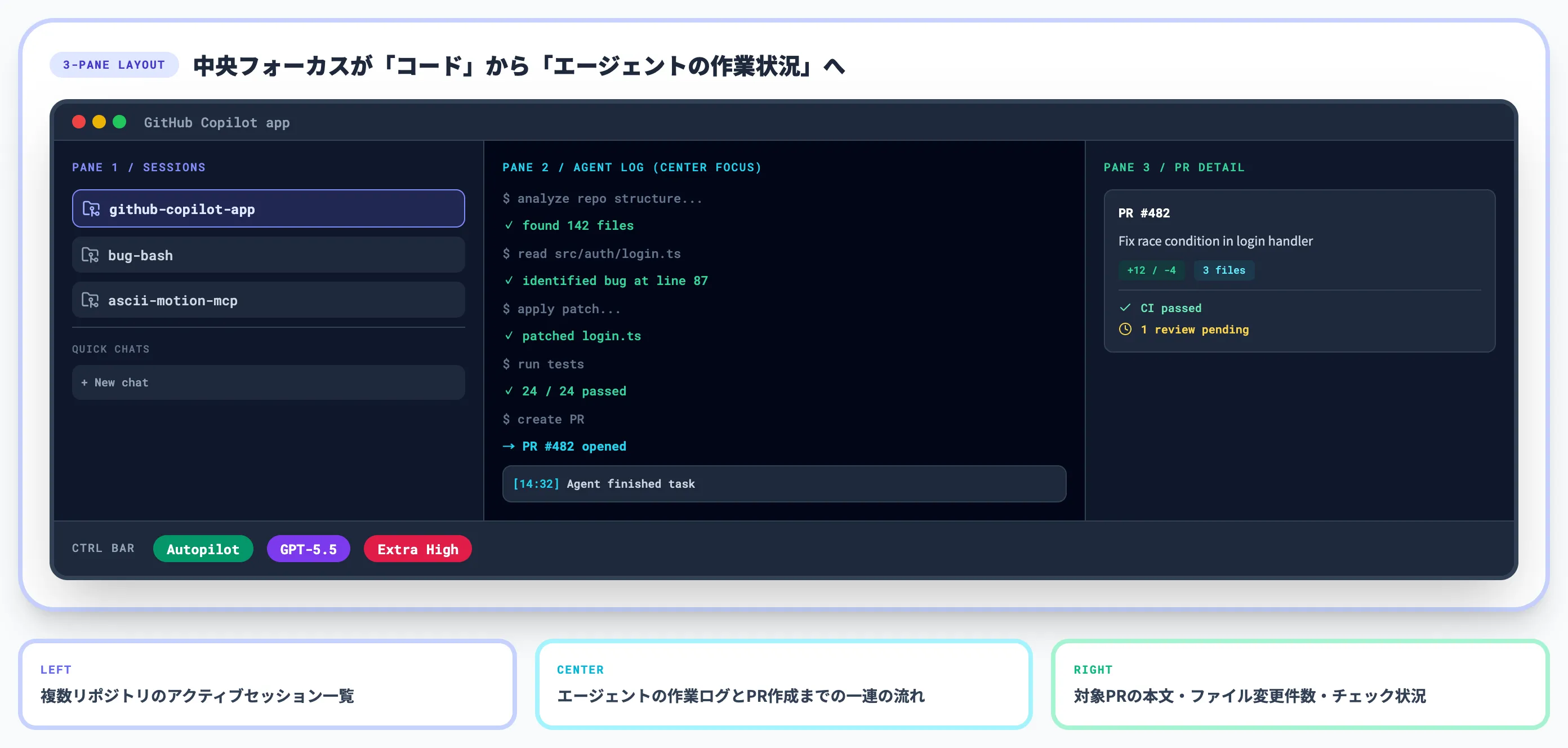
Task: Click the 1 review pending status
Action: coord(1194,330)
